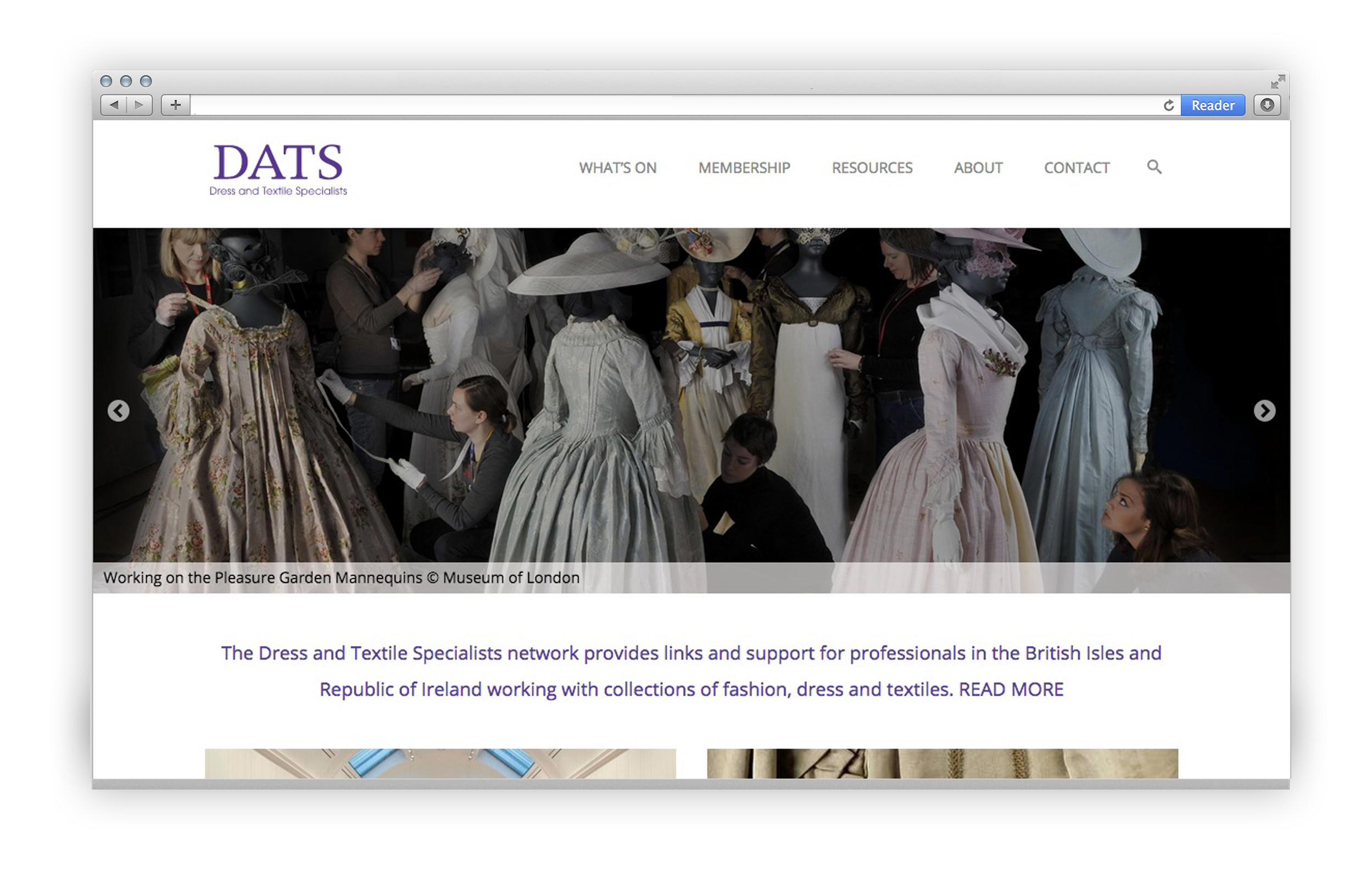
Task: Go back a slide with the left chevron
Action: (118, 410)
